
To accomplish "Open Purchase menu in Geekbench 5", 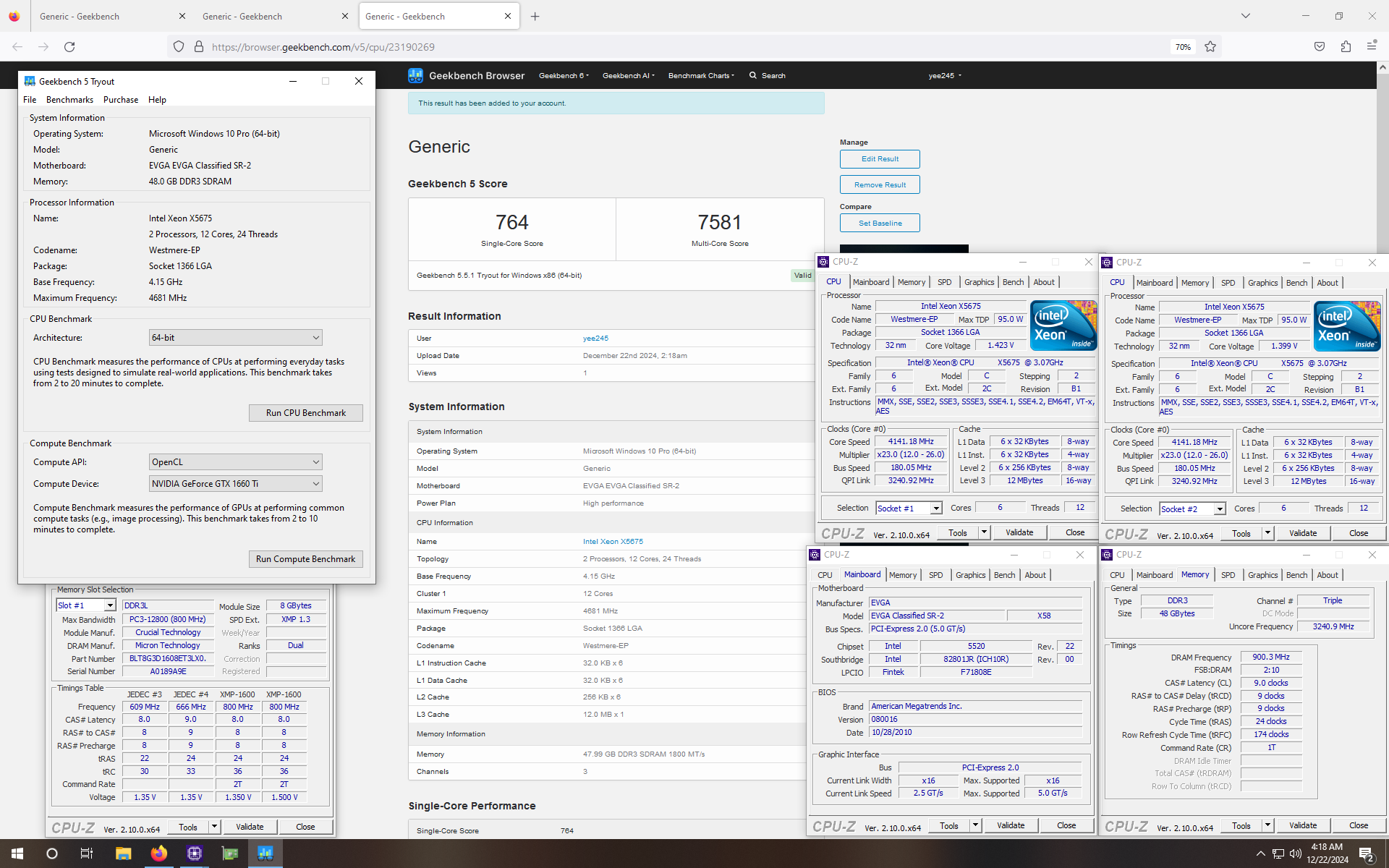I will pos(121,100).
